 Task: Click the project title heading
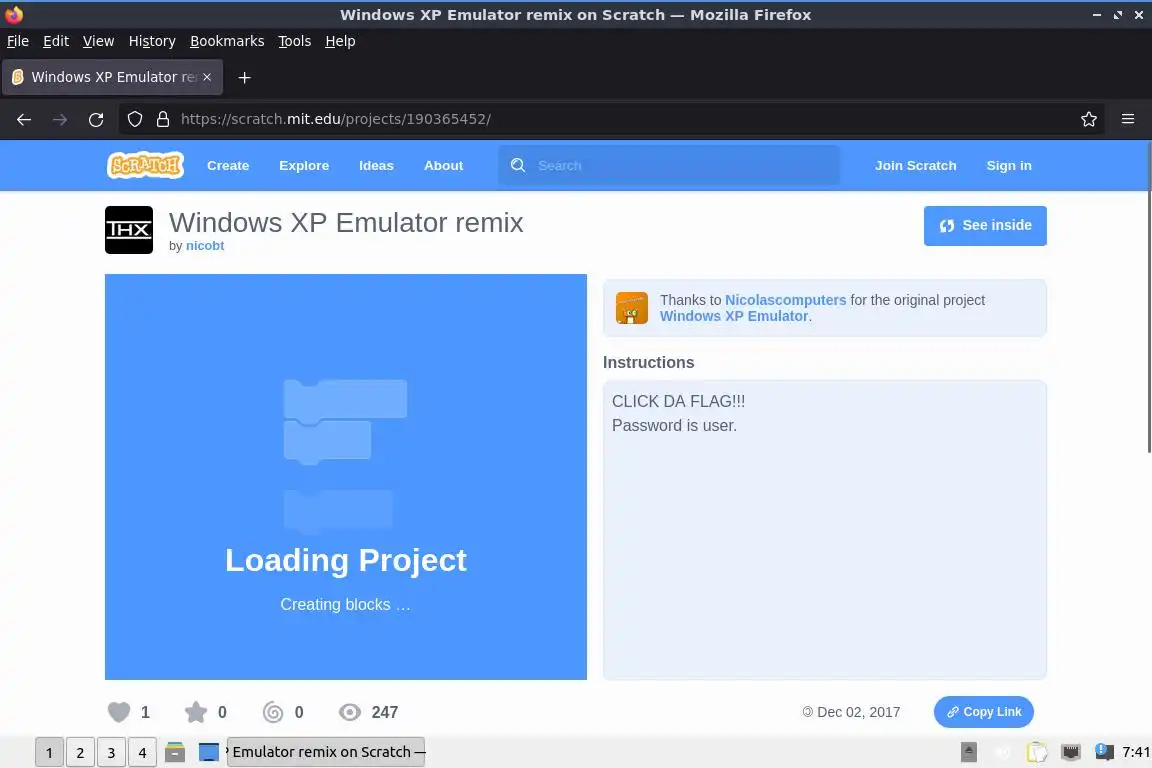coord(346,222)
